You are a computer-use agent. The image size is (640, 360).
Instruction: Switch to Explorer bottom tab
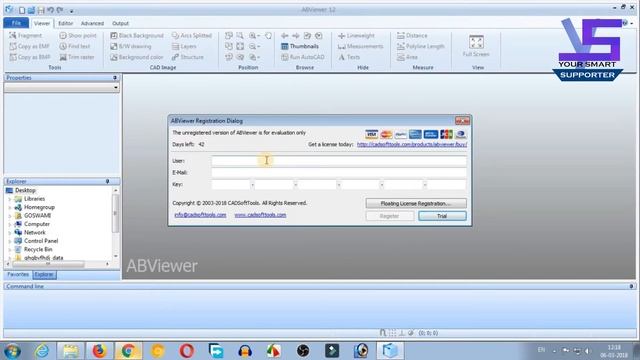(44, 275)
